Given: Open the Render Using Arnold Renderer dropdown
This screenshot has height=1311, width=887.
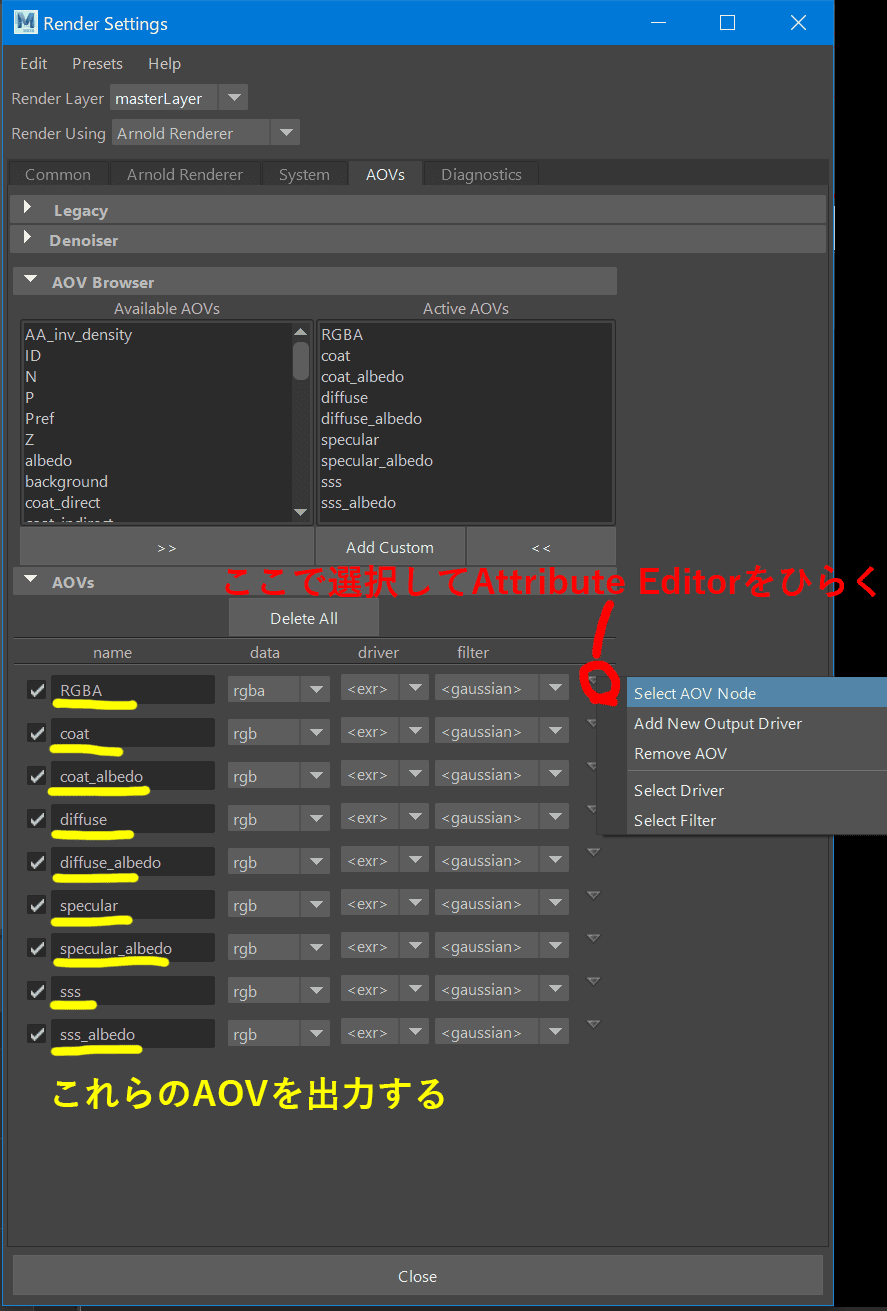Looking at the screenshot, I should 205,133.
